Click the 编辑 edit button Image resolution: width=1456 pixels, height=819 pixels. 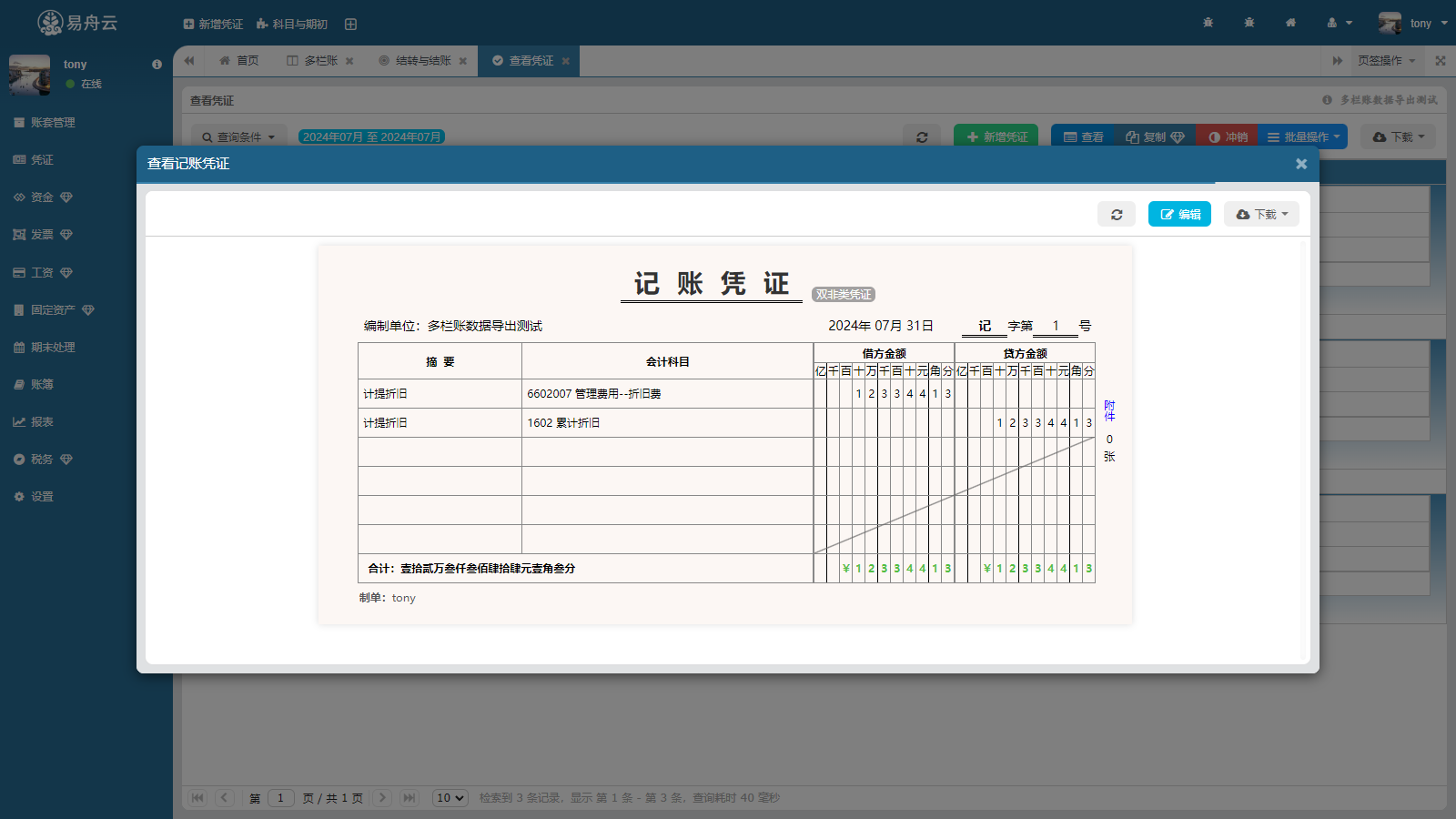tap(1179, 215)
